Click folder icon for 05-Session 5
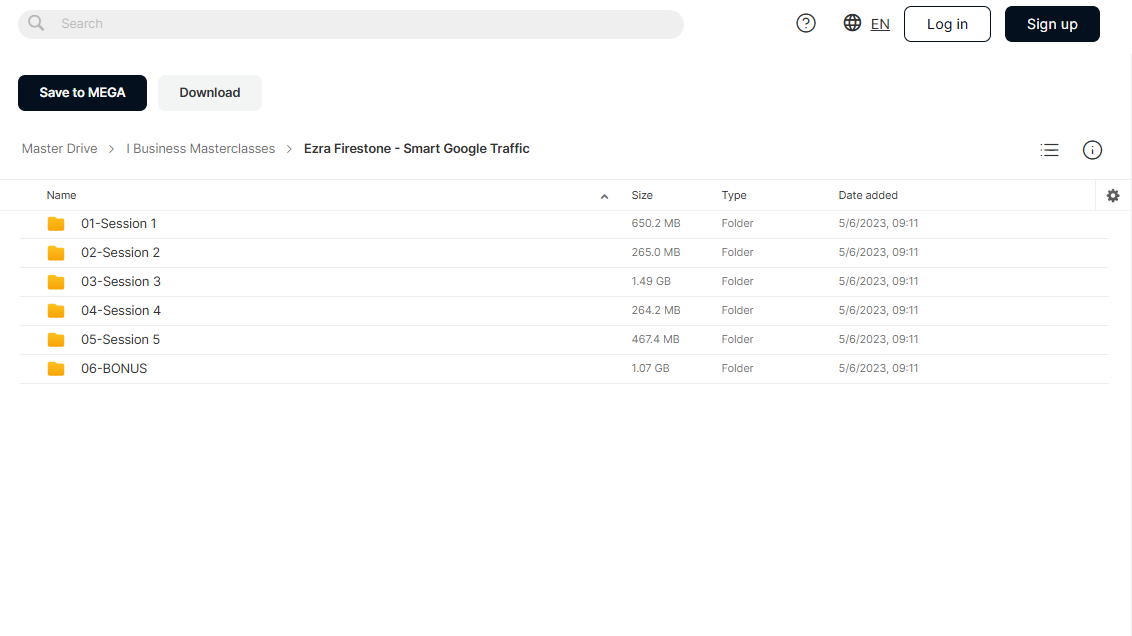 click(x=56, y=339)
